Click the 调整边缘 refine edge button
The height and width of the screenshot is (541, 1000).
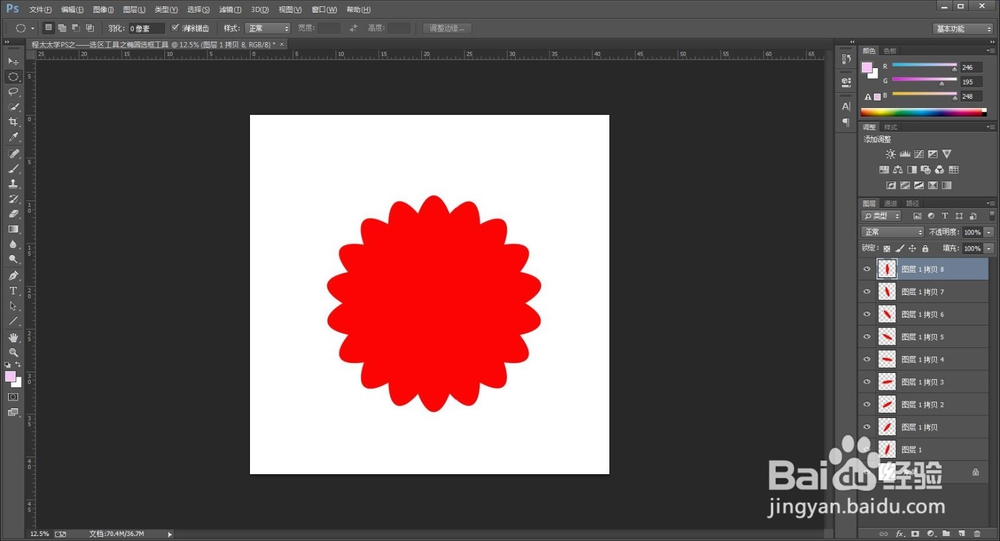coord(447,28)
